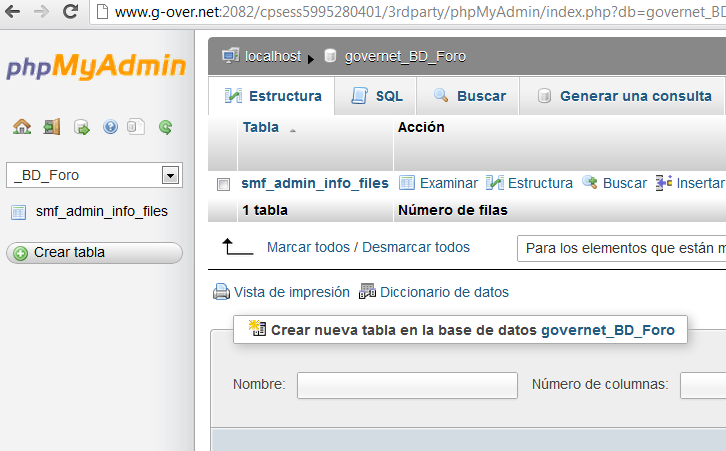
Task: Click governet_BD_Foro breadcrumb link
Action: pyautogui.click(x=405, y=56)
